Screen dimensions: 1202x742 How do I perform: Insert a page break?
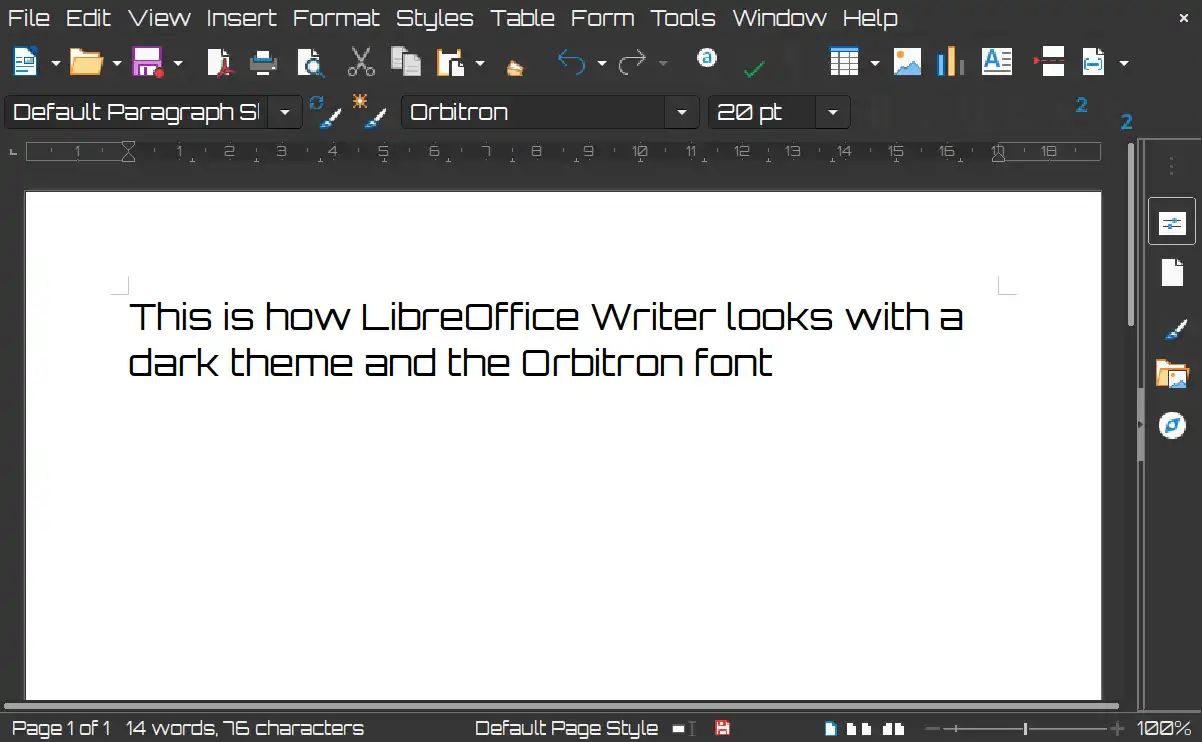pos(1049,62)
